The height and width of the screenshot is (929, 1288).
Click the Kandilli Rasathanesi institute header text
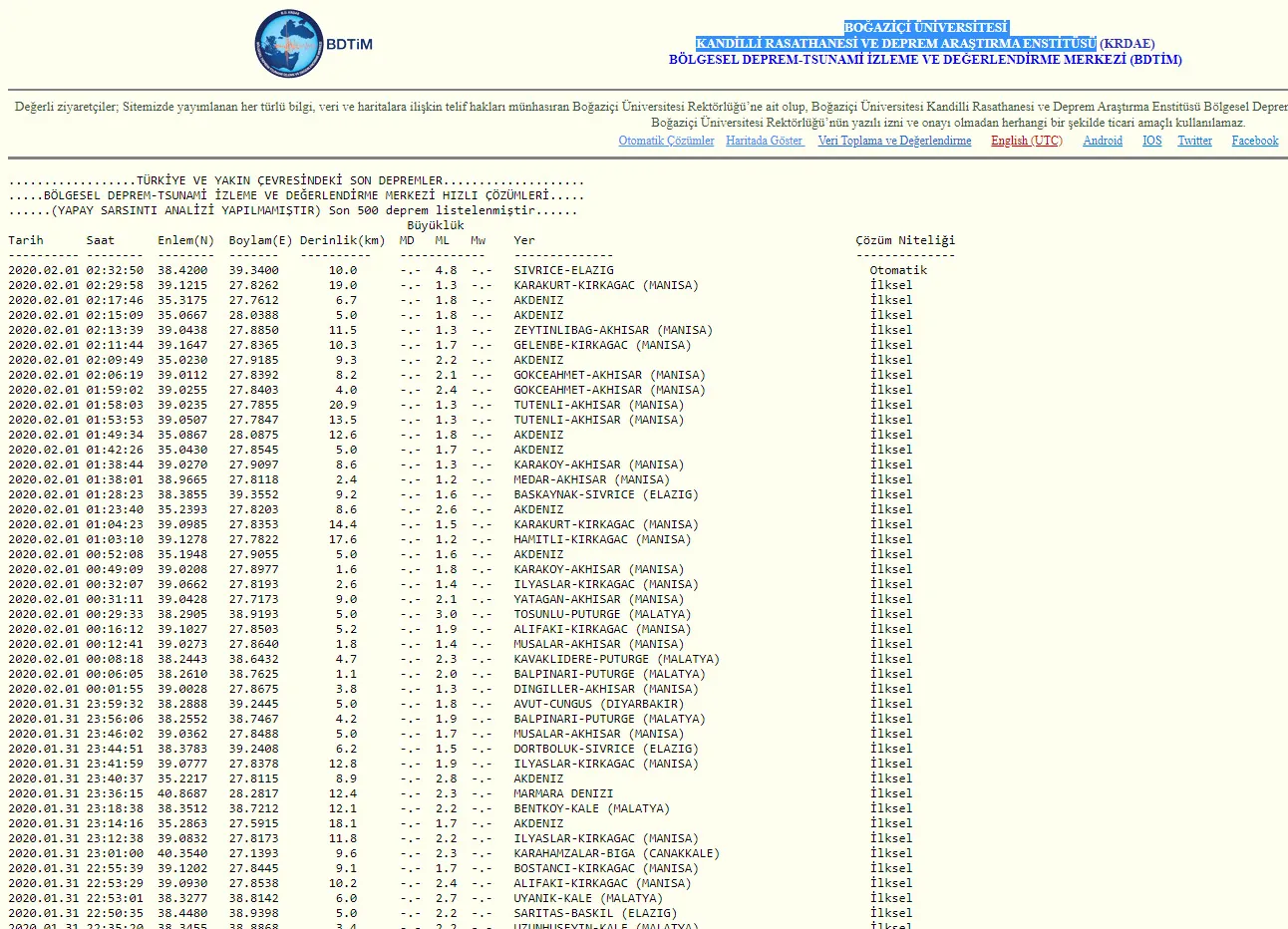click(x=895, y=44)
